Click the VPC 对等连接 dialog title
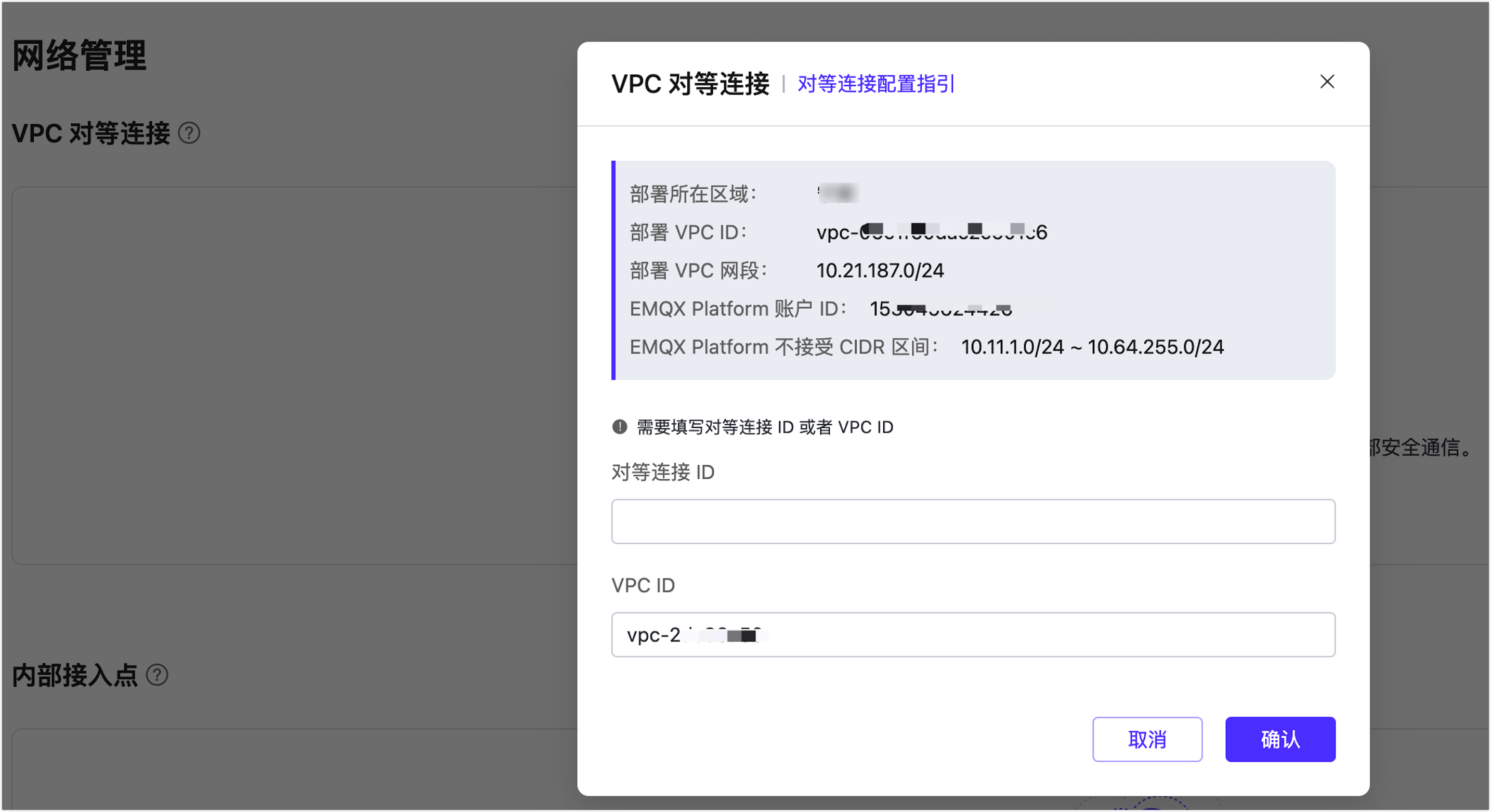The width and height of the screenshot is (1491, 812). pyautogui.click(x=690, y=84)
